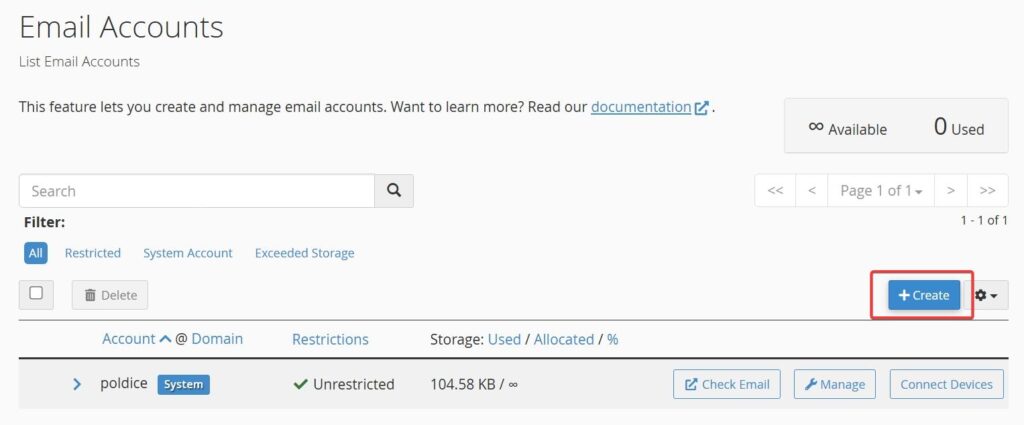Select the All filter
This screenshot has width=1024, height=425.
pyautogui.click(x=36, y=253)
